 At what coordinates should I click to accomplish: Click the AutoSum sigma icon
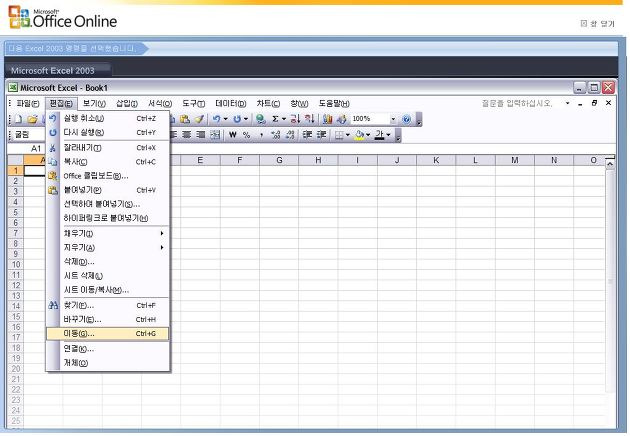click(275, 119)
